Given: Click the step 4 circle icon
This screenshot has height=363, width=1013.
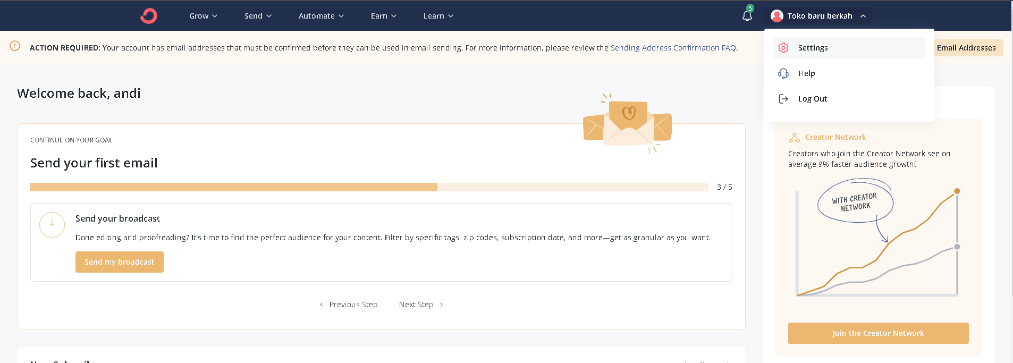Looking at the screenshot, I should [52, 225].
